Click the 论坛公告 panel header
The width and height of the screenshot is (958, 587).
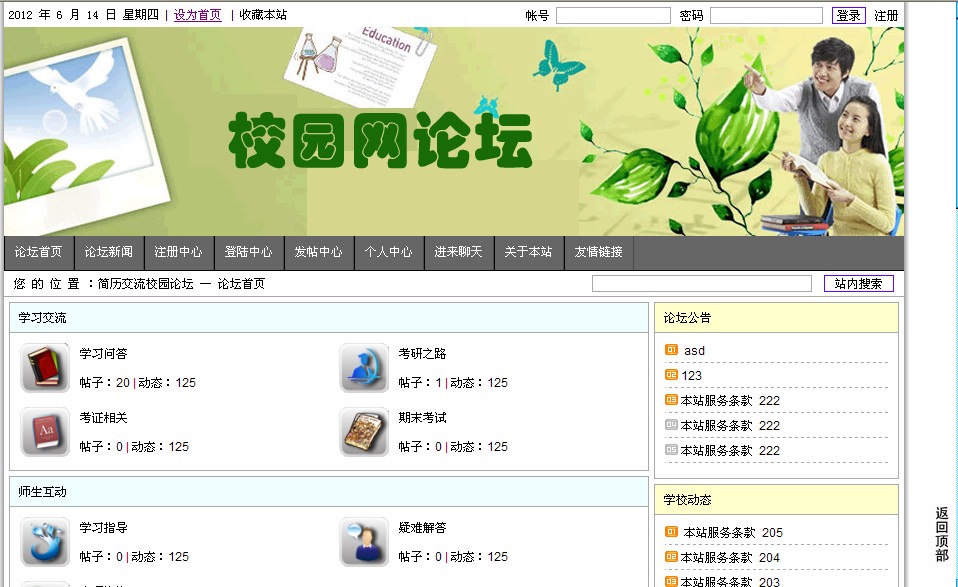point(777,318)
